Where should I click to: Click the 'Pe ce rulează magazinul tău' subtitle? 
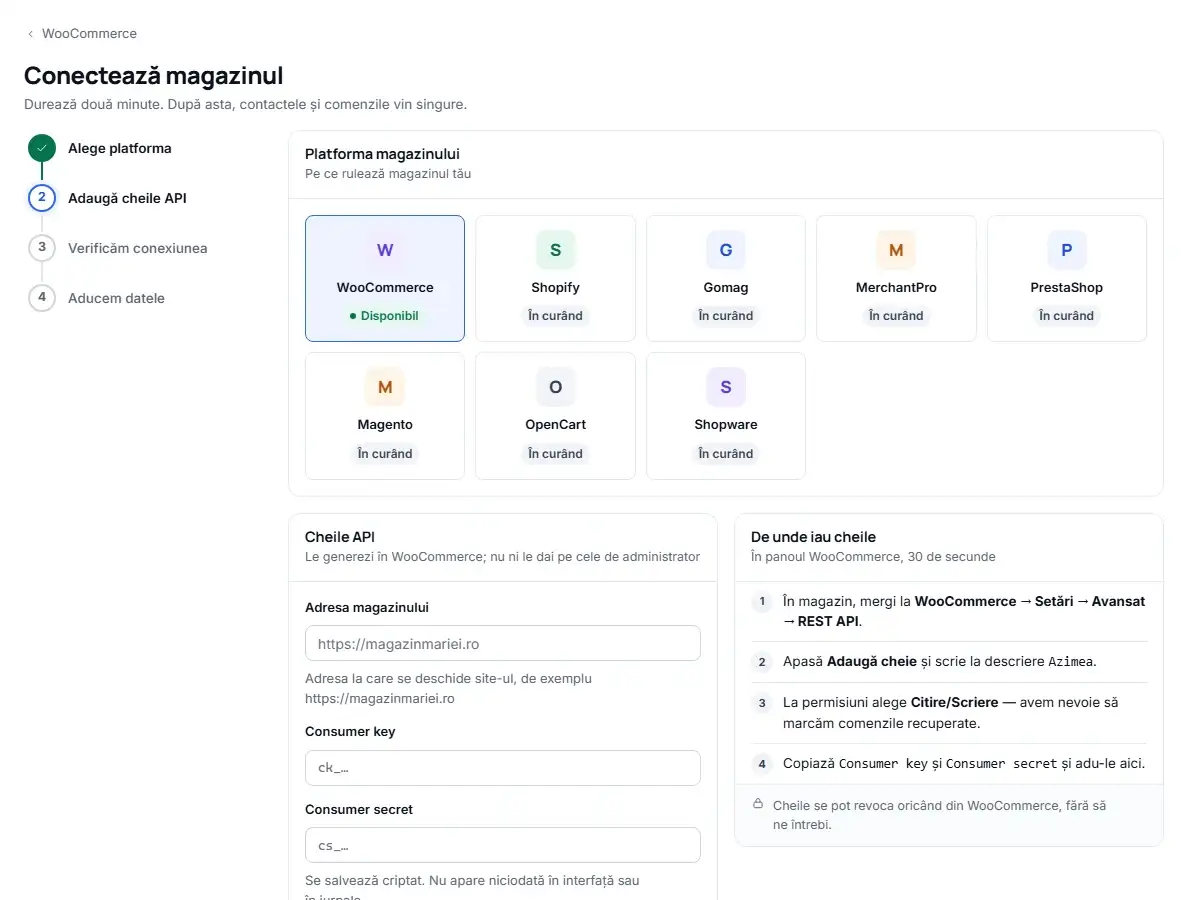388,173
